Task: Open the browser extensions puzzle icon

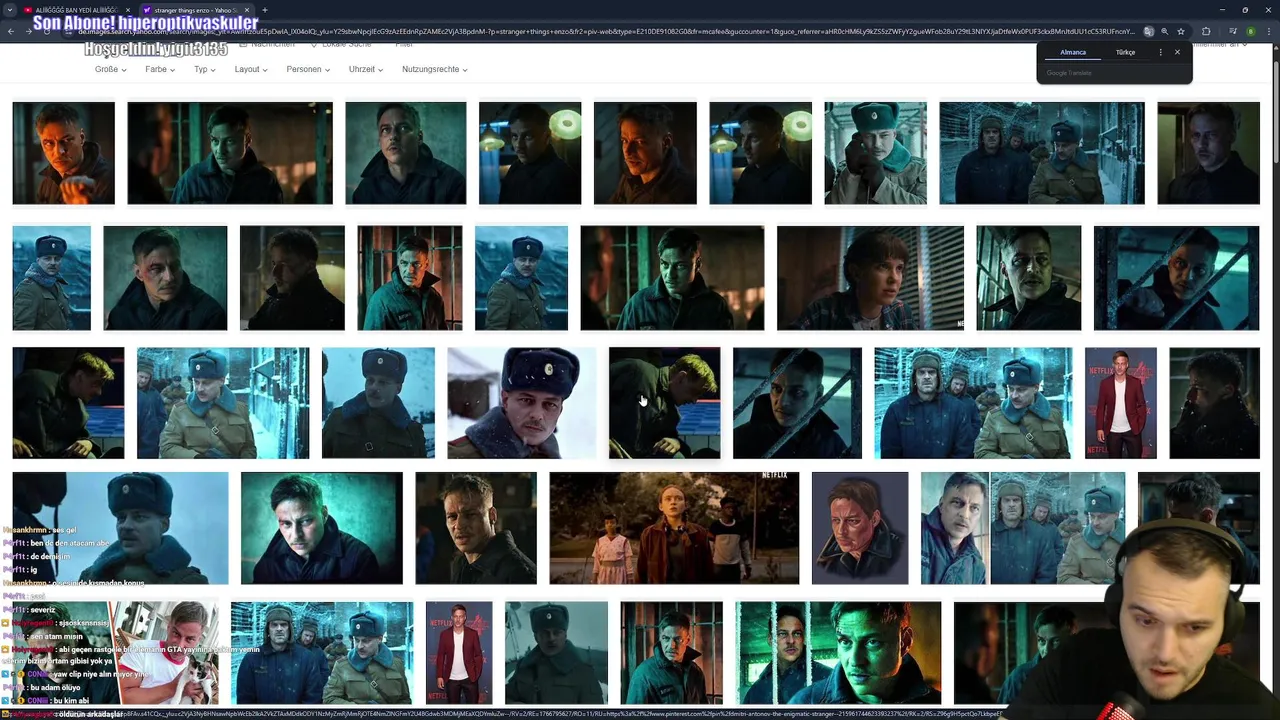Action: [x=1206, y=31]
